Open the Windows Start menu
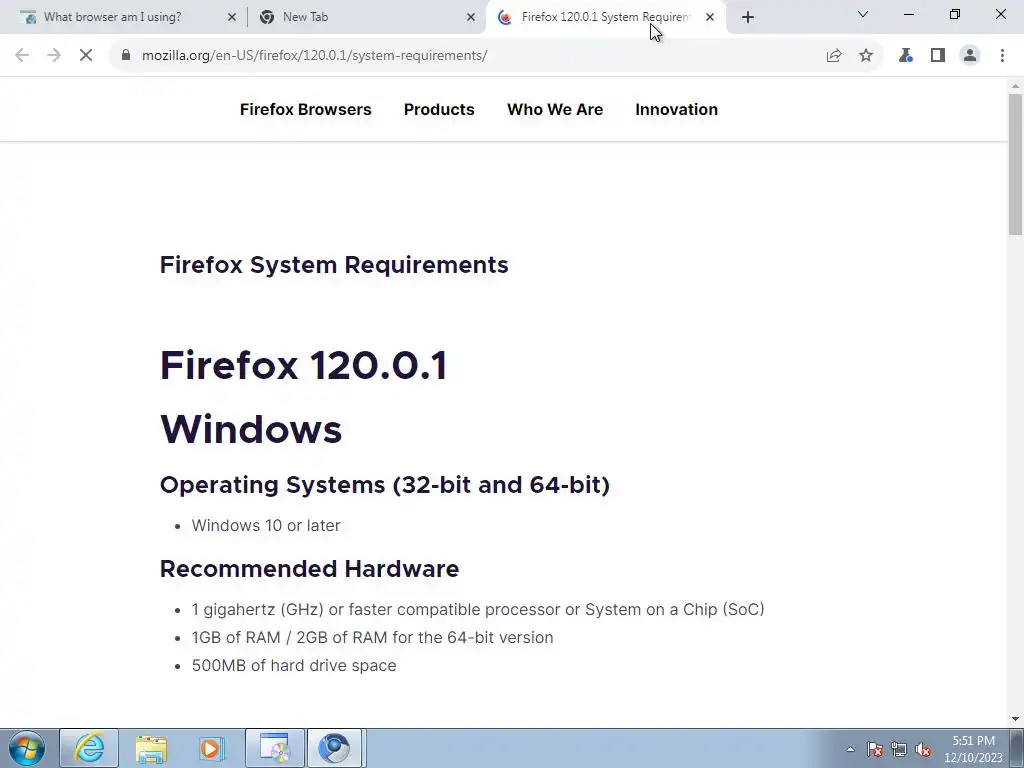 click(27, 748)
